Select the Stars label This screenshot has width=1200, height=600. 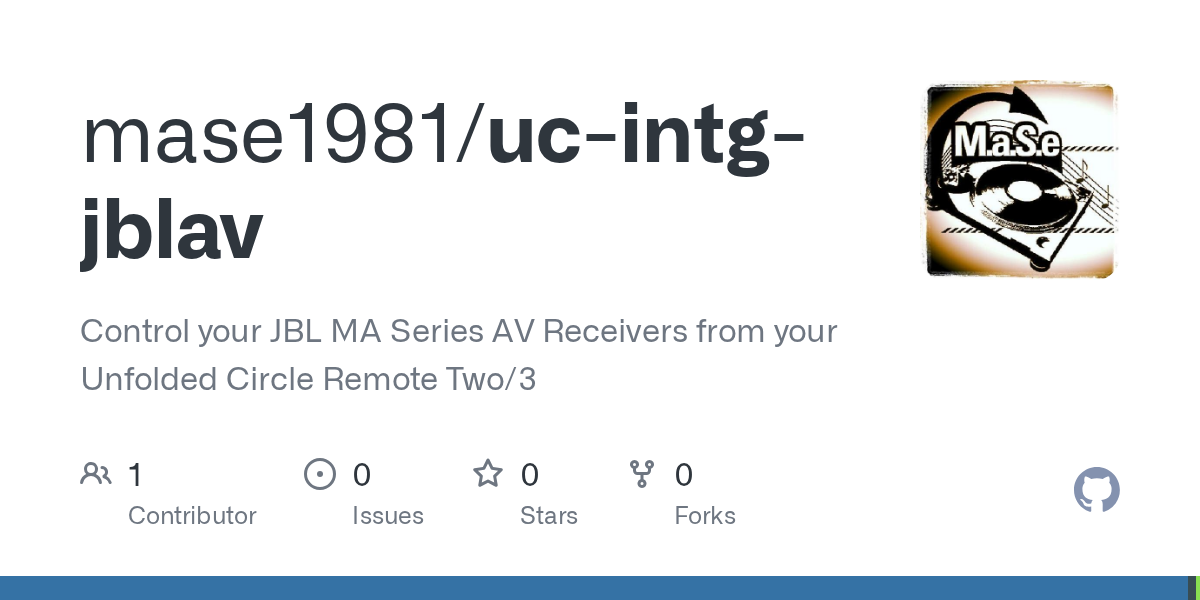pyautogui.click(x=549, y=516)
